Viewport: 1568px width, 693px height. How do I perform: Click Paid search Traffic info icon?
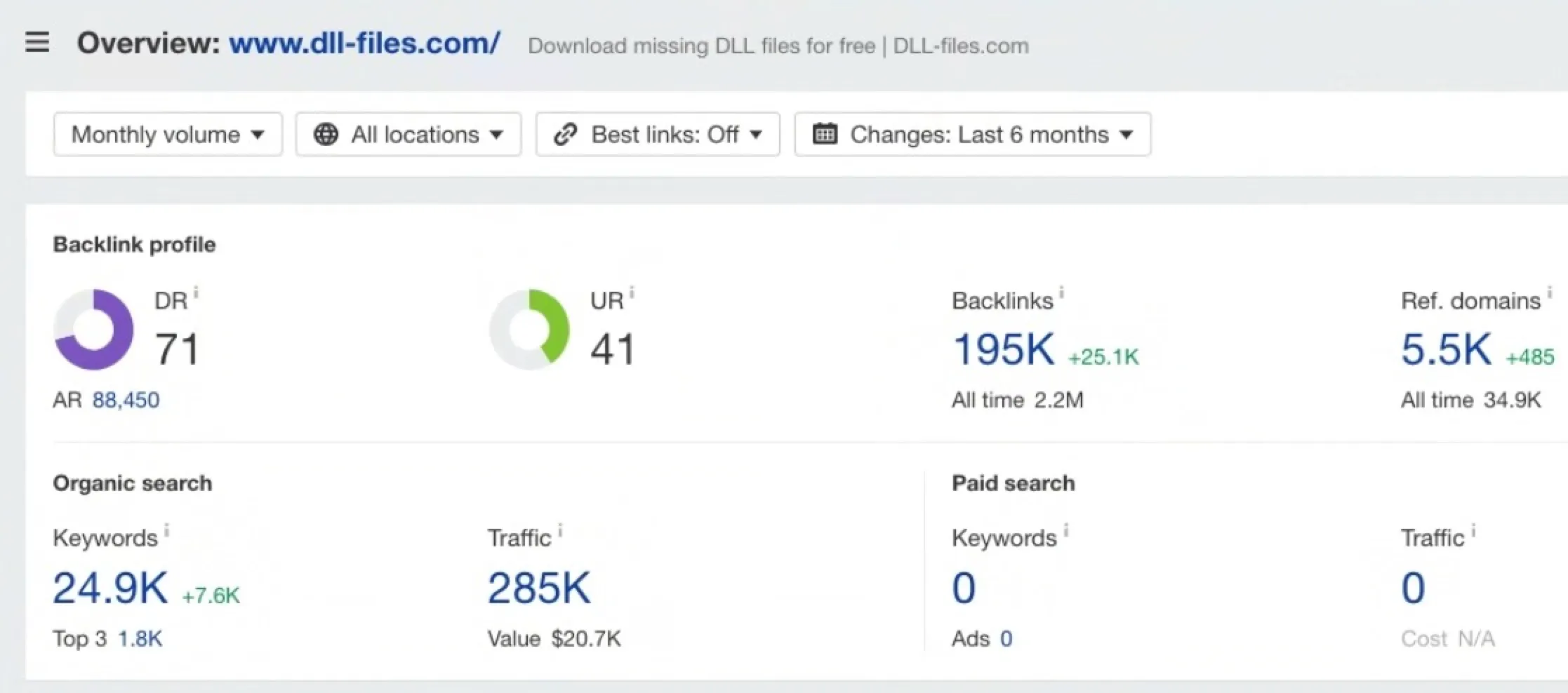[1473, 530]
